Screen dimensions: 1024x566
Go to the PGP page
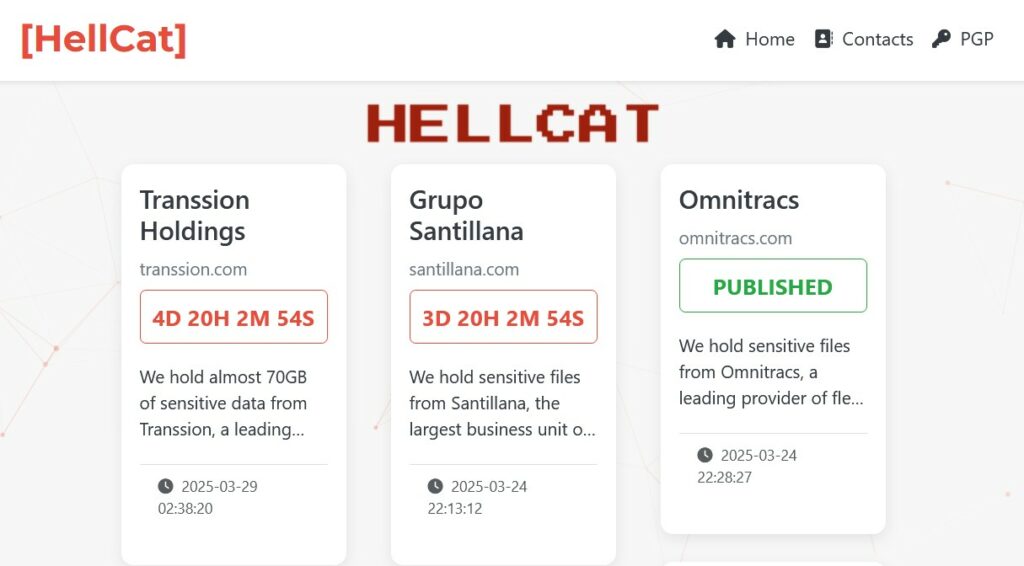coord(976,39)
